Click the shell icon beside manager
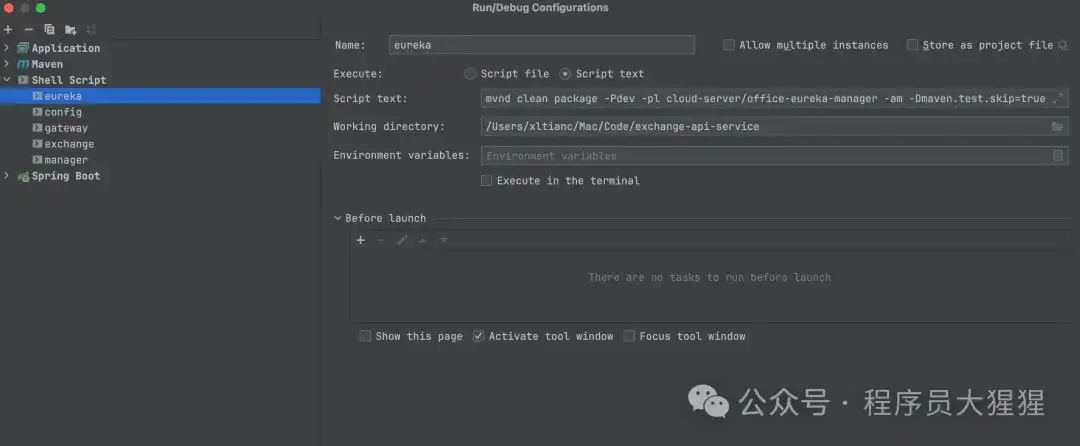The height and width of the screenshot is (446, 1080). click(37, 160)
